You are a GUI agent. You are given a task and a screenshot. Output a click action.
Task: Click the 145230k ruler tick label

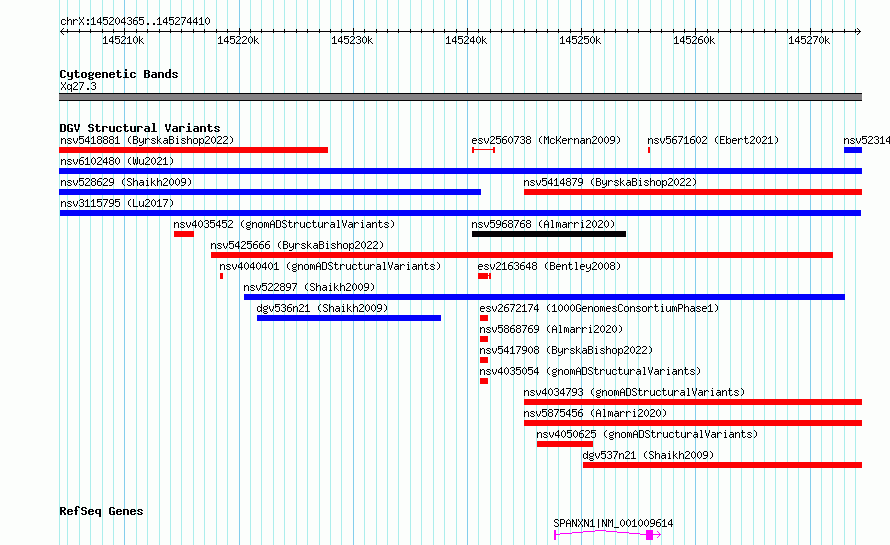pyautogui.click(x=352, y=40)
